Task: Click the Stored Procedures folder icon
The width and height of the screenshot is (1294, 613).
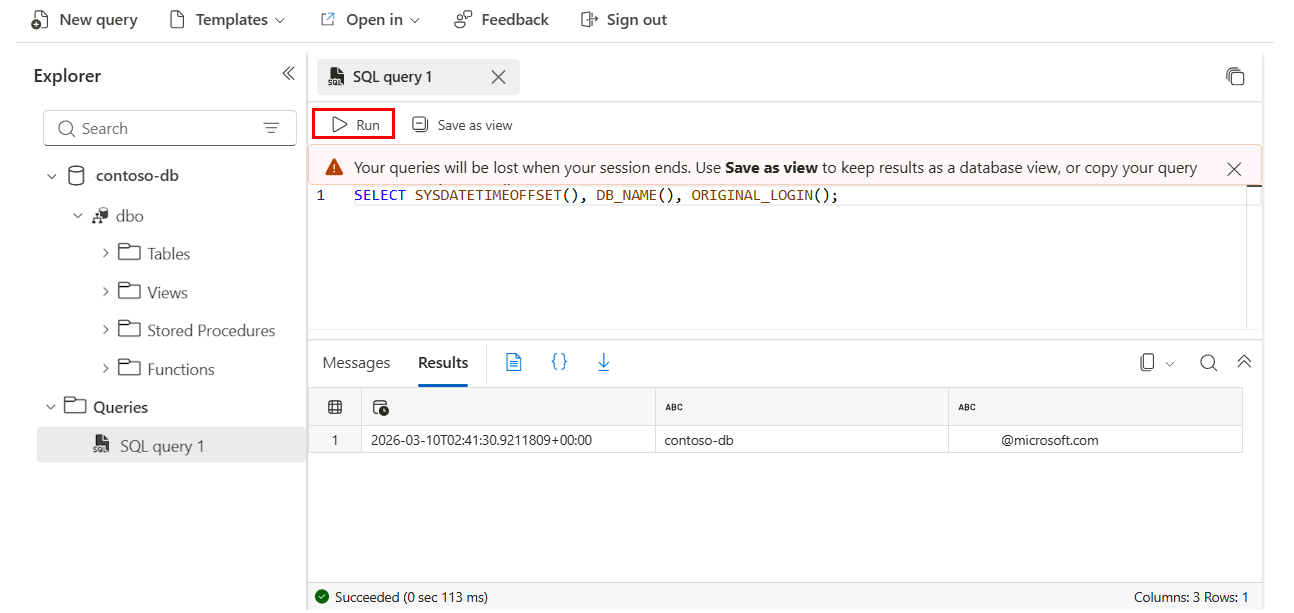Action: [129, 328]
